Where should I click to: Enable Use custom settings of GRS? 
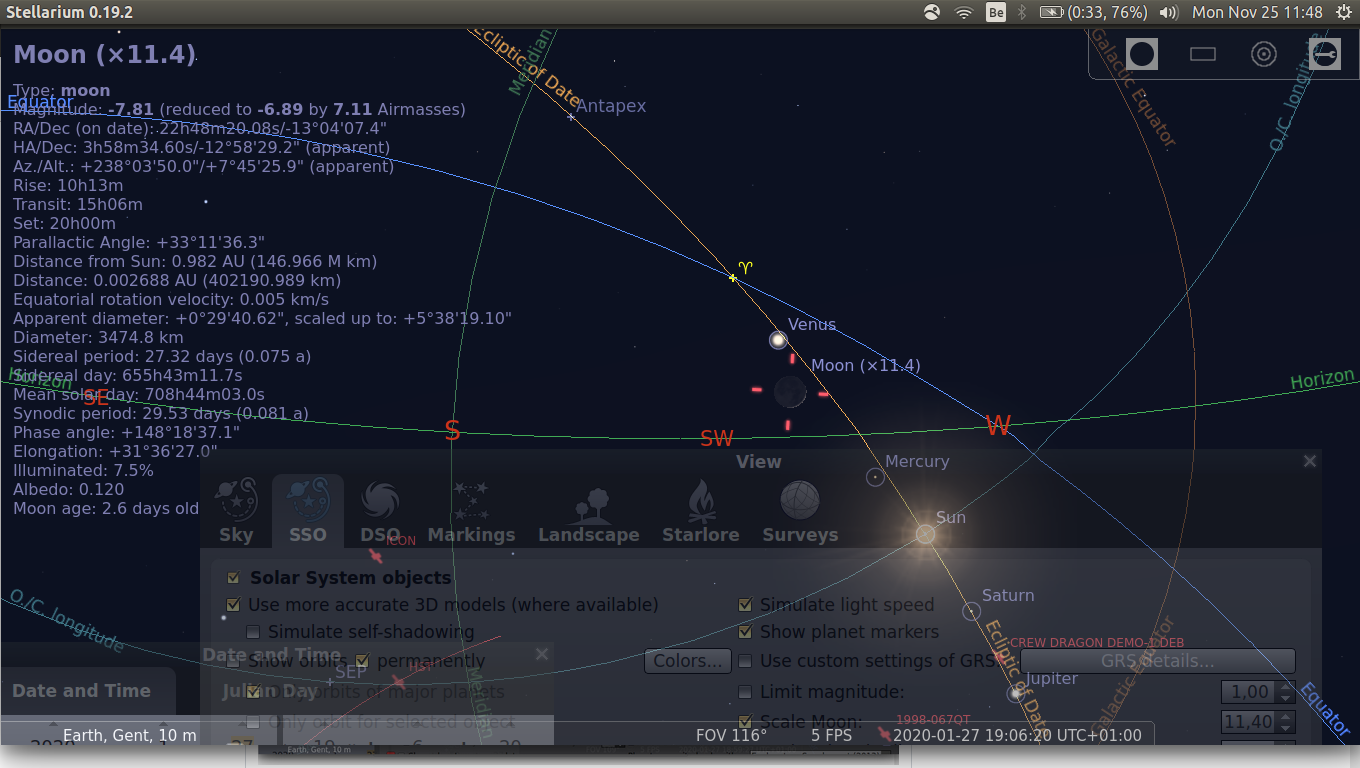tap(745, 660)
